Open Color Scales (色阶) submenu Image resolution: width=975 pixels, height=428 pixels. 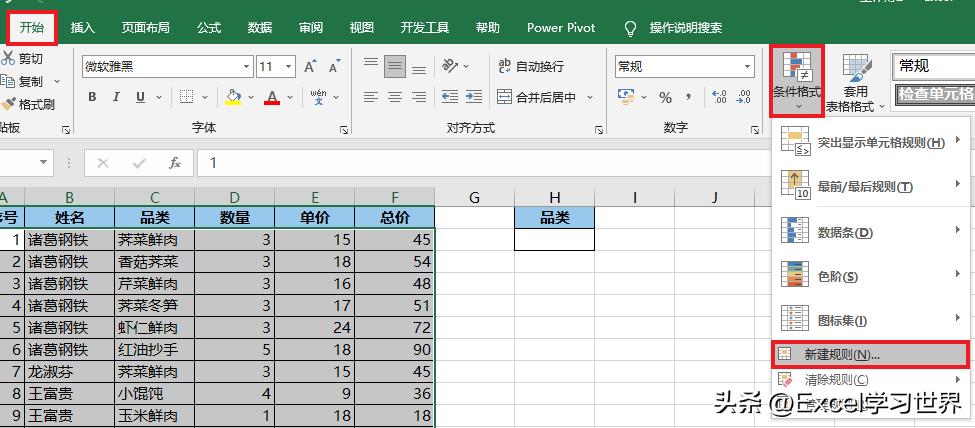coord(871,276)
